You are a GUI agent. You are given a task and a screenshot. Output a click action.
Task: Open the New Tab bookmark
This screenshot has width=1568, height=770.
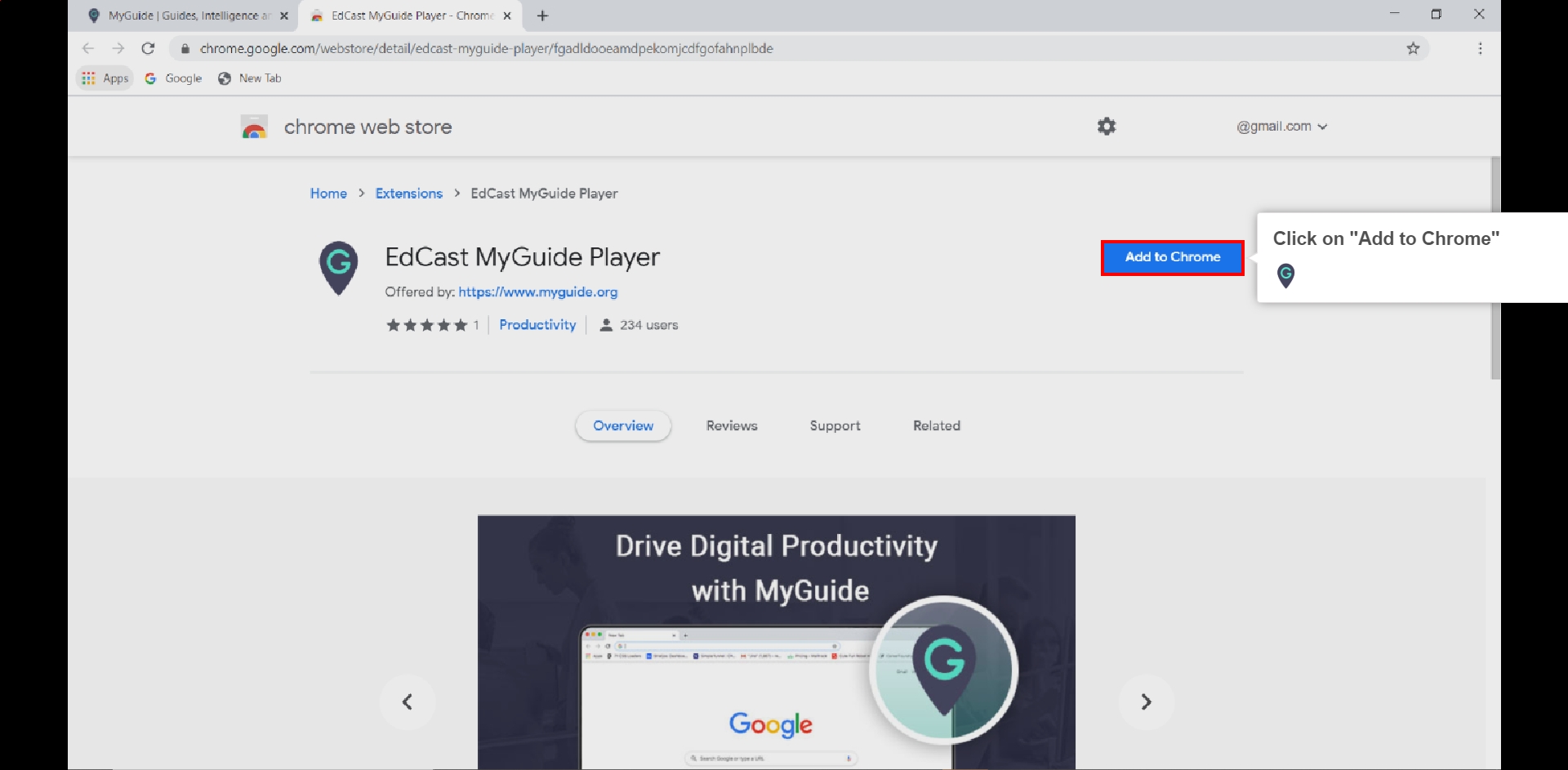click(x=249, y=78)
